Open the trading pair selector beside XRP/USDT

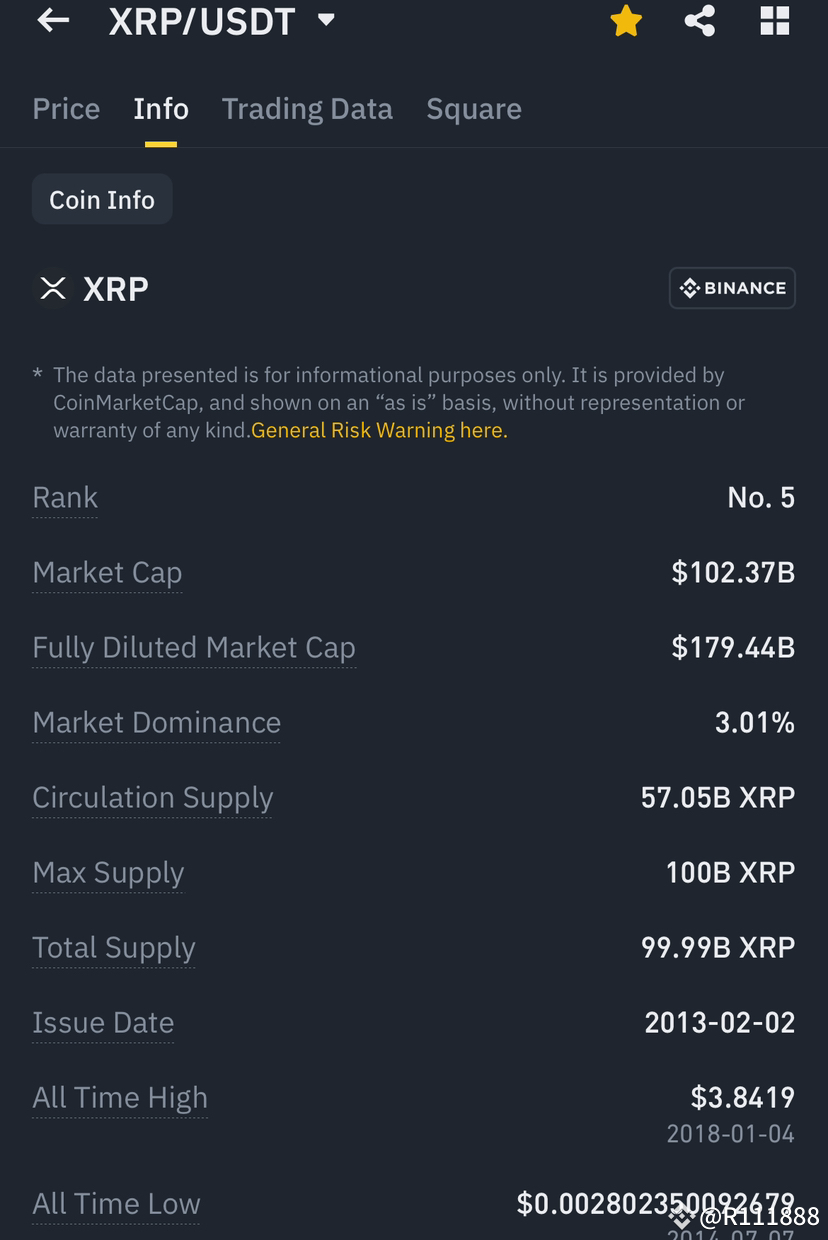click(325, 19)
